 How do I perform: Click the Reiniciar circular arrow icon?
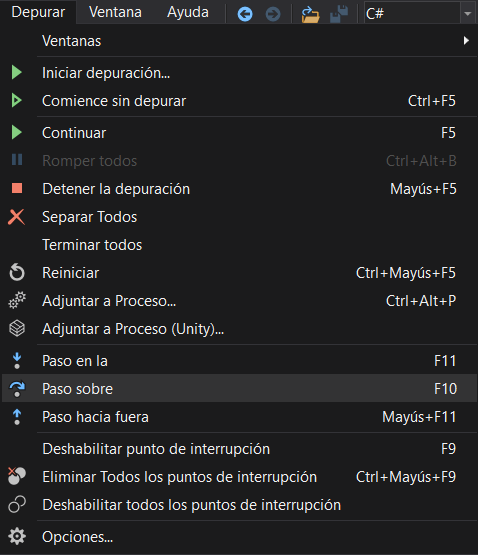point(17,273)
